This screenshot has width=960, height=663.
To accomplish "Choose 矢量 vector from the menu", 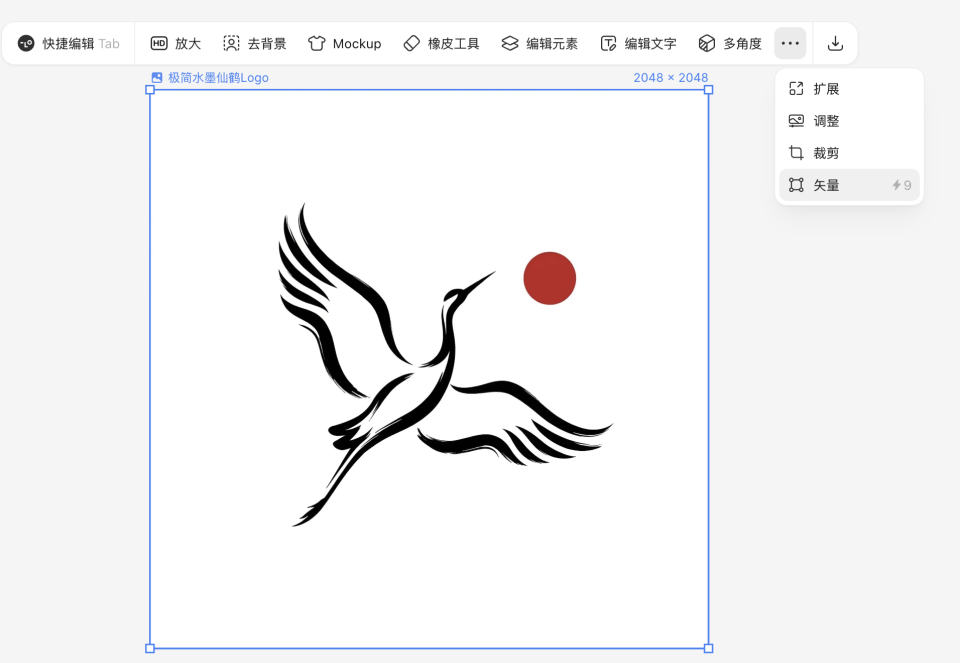I will [x=849, y=185].
